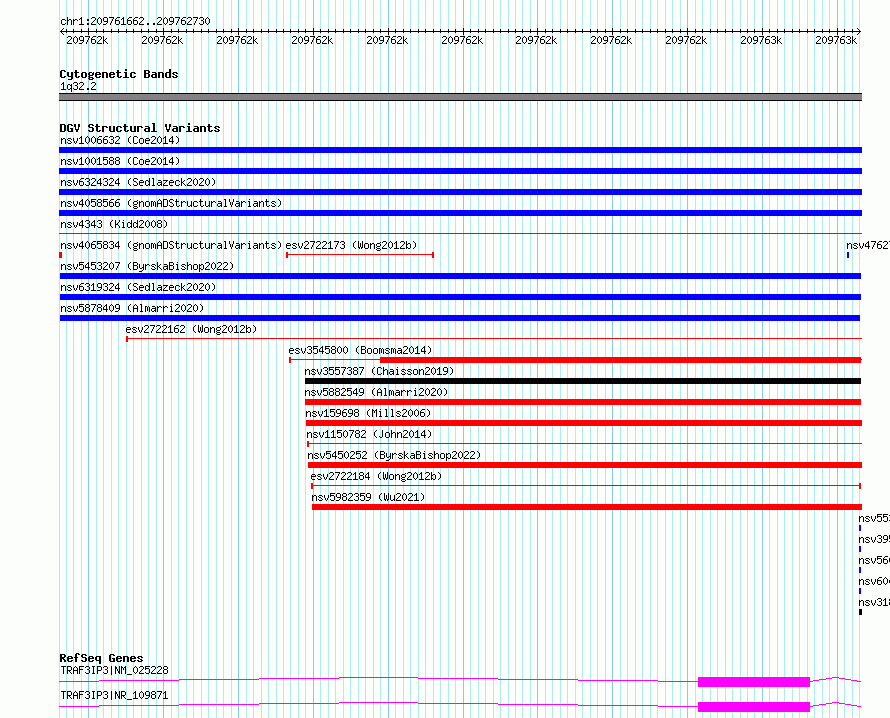Open the nsv5982359 (Wu2021) label

368,497
